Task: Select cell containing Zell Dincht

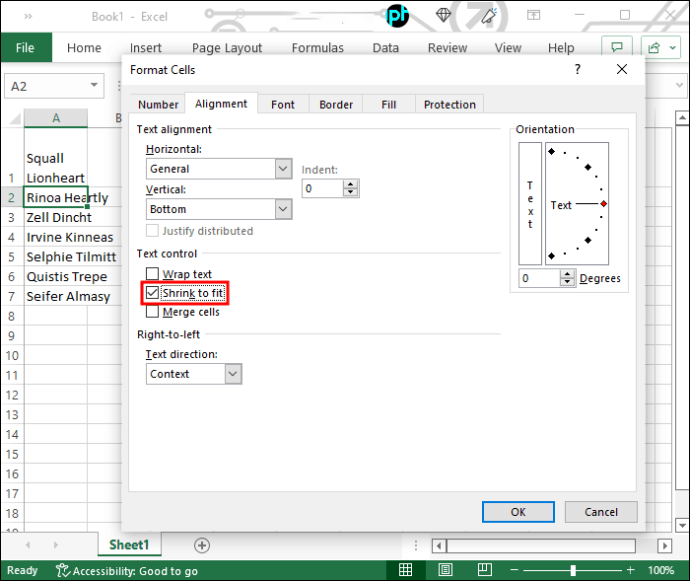Action: [x=55, y=217]
